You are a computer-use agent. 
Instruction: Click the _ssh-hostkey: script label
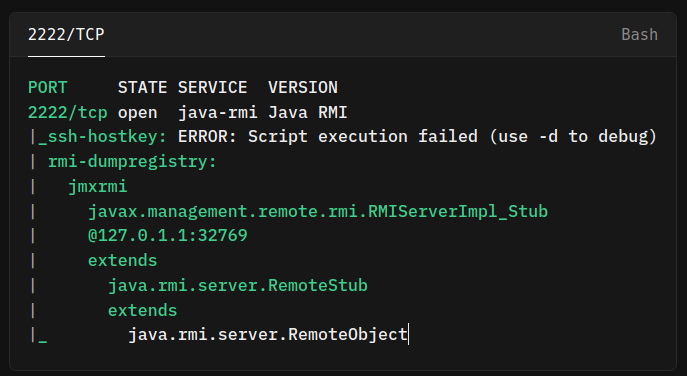(x=103, y=136)
